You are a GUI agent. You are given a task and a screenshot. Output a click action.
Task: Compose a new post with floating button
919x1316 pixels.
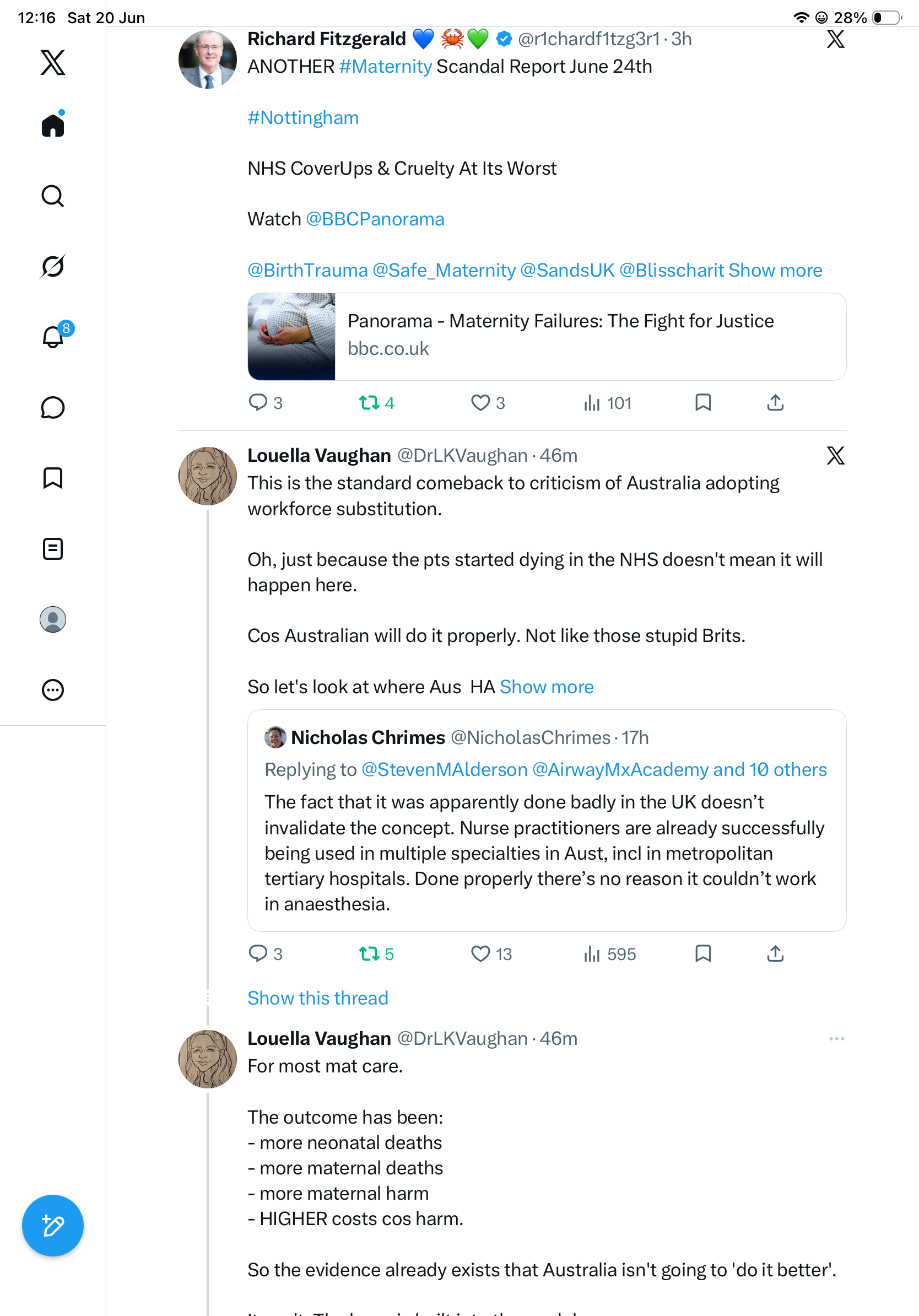click(x=53, y=1226)
